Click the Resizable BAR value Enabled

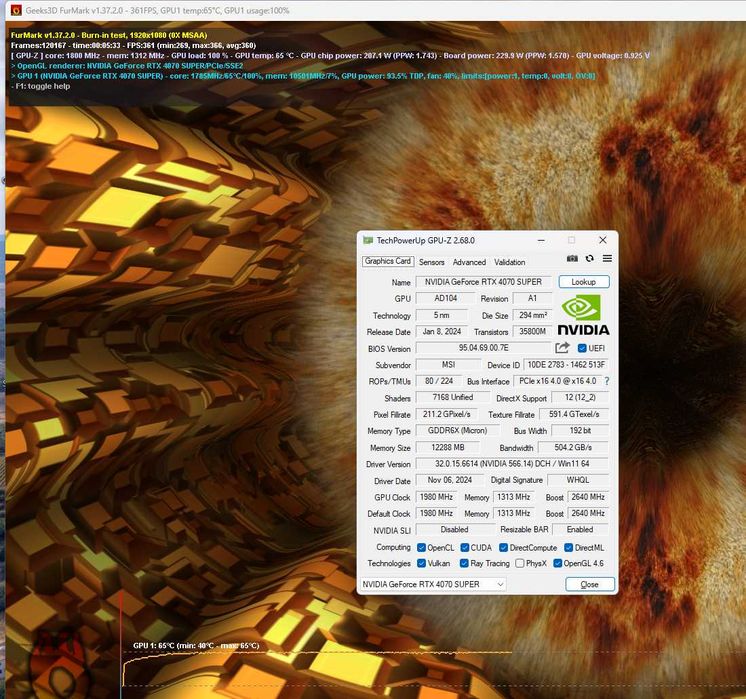pos(580,530)
